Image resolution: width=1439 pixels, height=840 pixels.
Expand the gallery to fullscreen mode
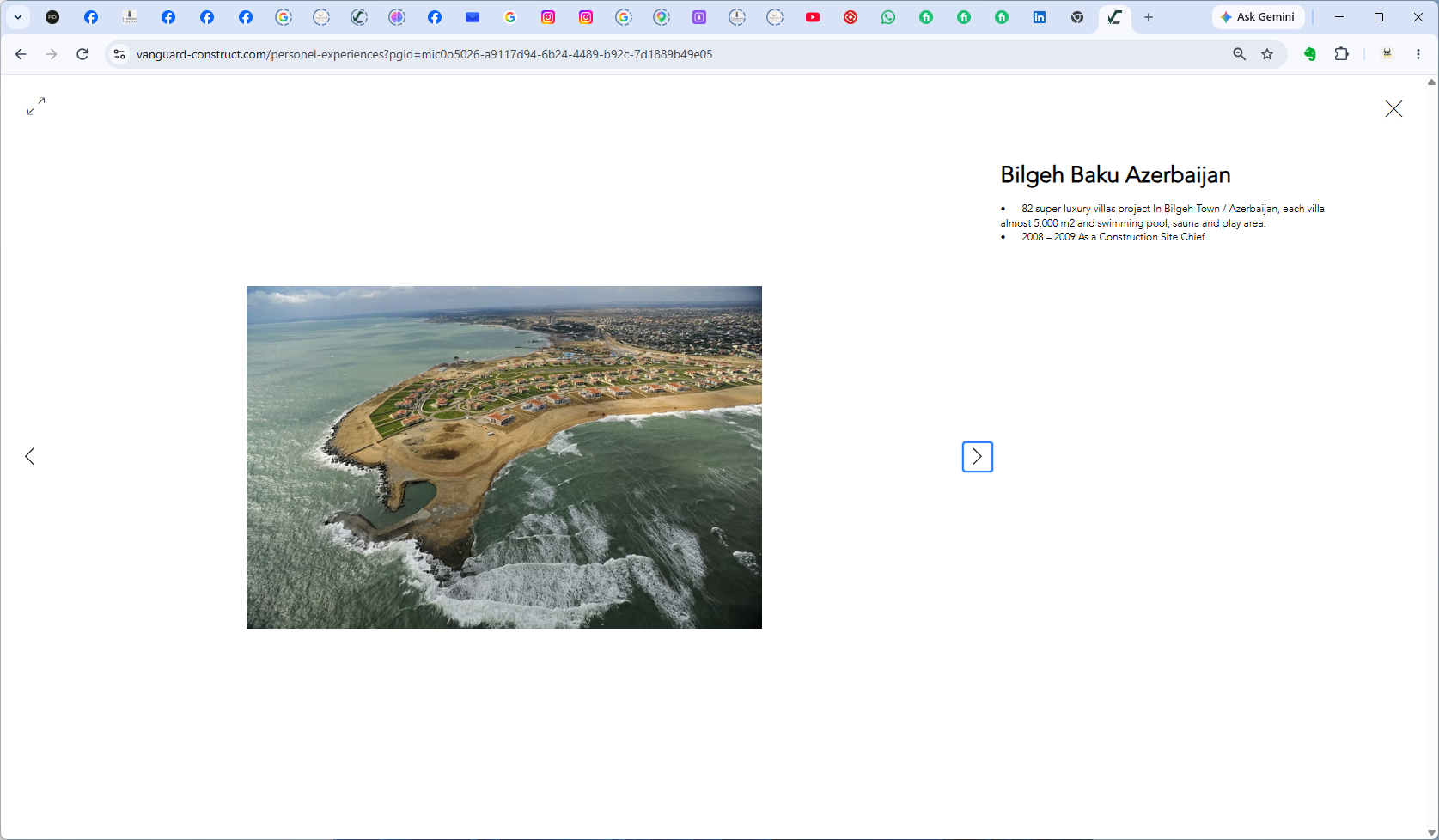tap(35, 106)
